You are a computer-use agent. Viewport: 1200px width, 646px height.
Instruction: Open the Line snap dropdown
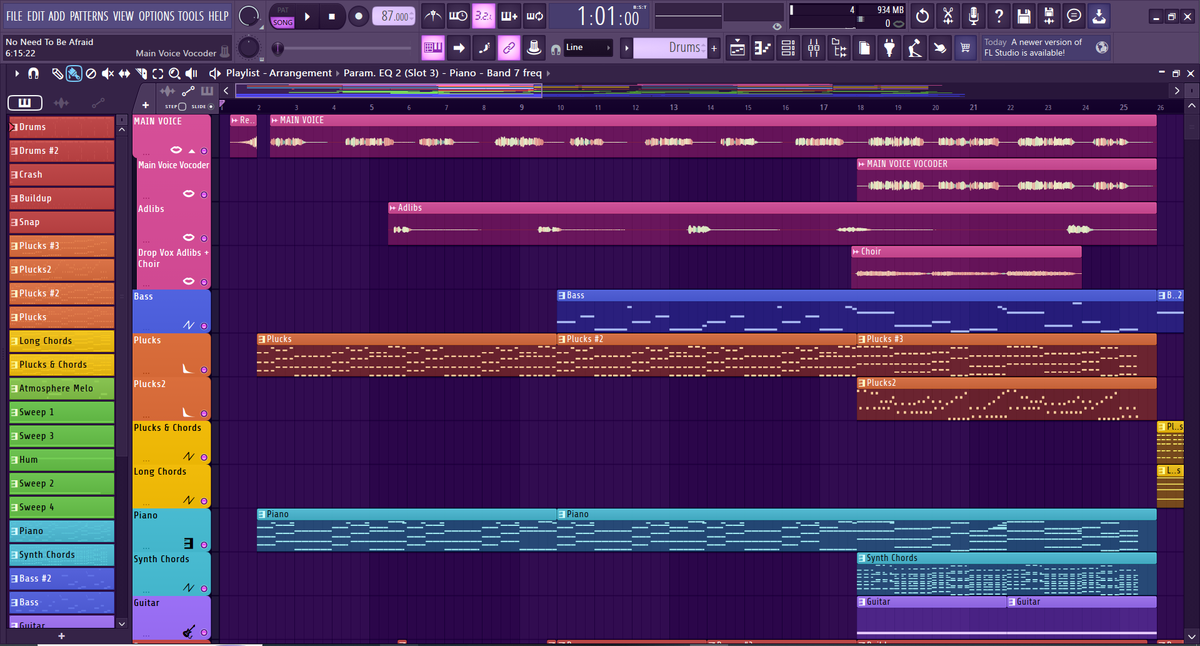(x=588, y=48)
